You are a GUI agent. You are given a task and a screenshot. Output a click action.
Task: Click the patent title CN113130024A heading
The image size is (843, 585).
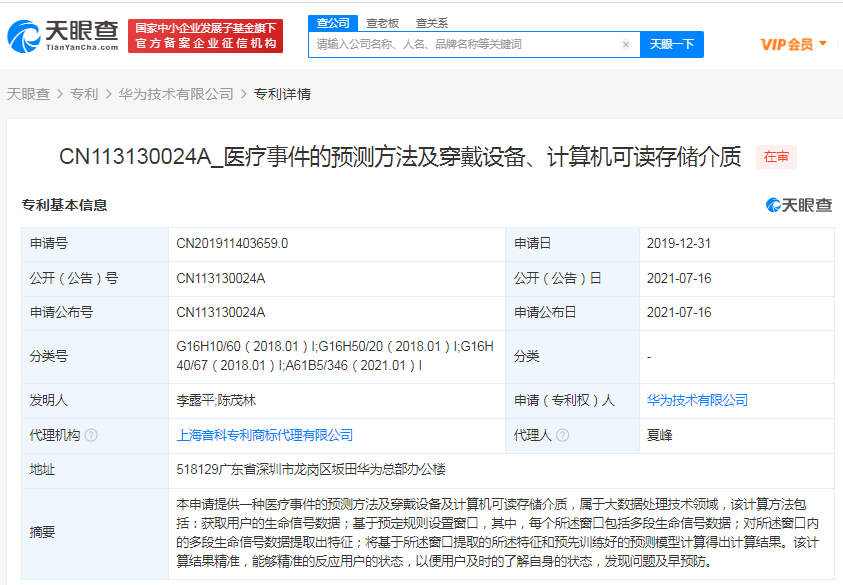pos(400,157)
